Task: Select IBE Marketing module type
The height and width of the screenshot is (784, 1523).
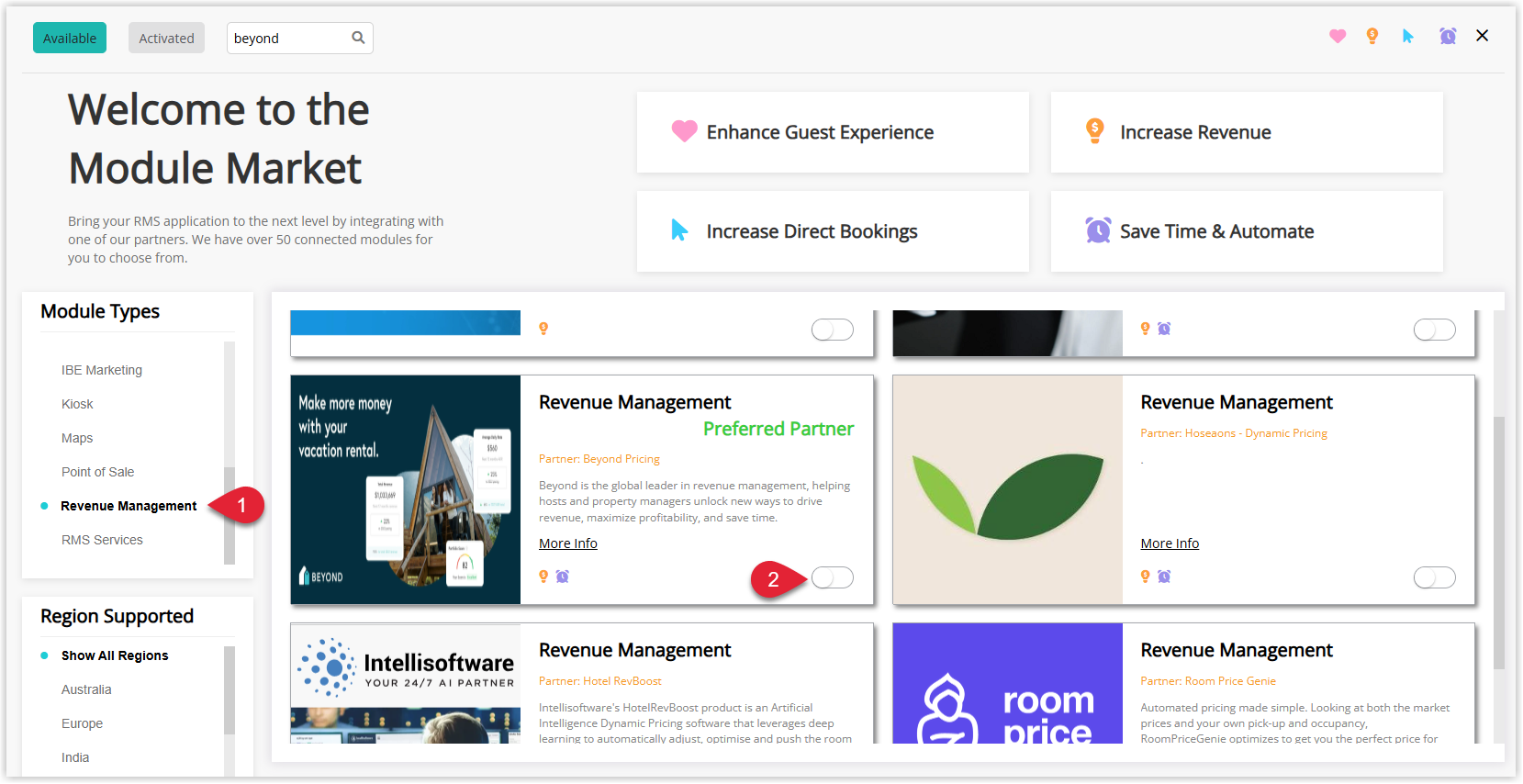Action: tap(102, 370)
